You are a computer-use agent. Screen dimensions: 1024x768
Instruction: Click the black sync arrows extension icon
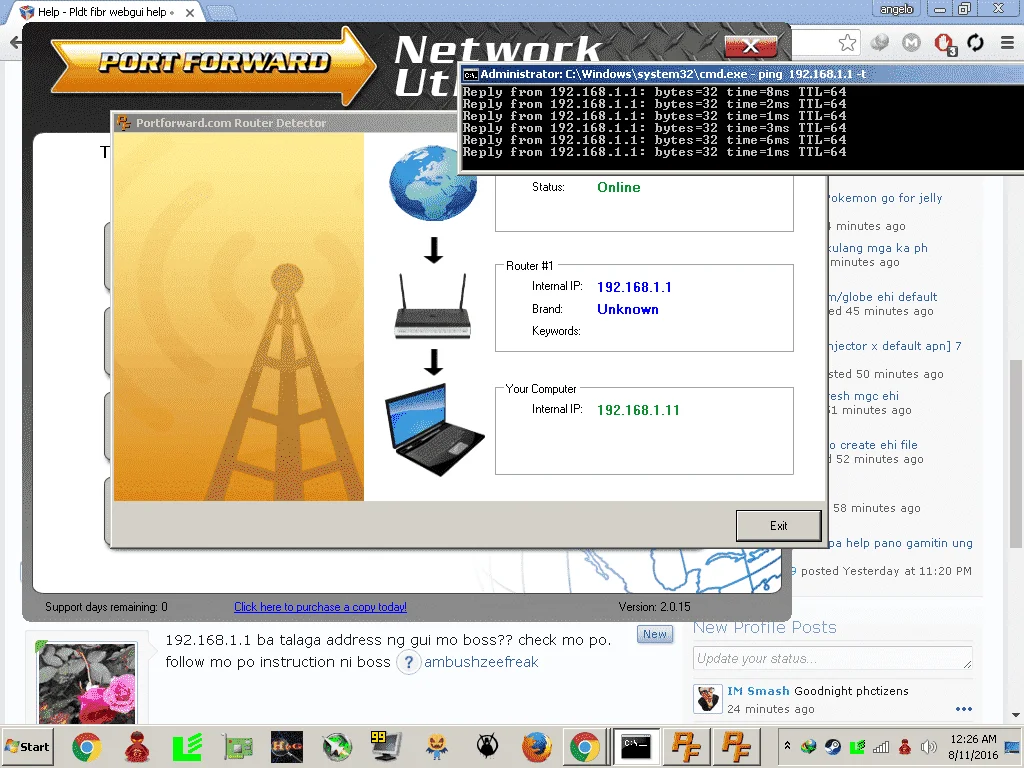click(x=975, y=43)
